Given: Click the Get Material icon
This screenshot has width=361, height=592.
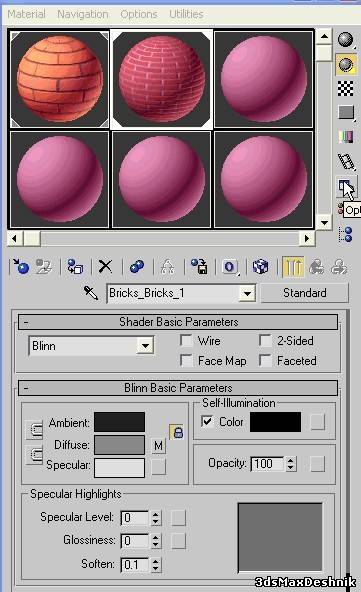Looking at the screenshot, I should pyautogui.click(x=21, y=267).
